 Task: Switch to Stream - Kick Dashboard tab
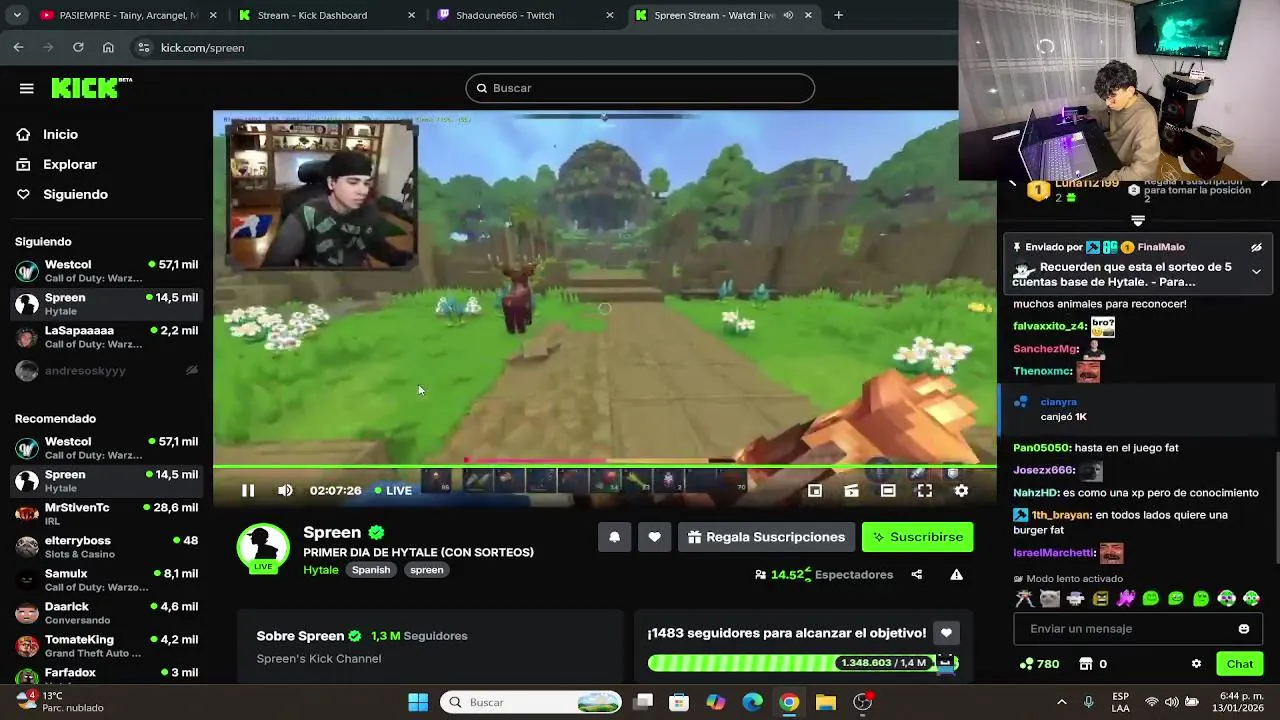pos(328,15)
